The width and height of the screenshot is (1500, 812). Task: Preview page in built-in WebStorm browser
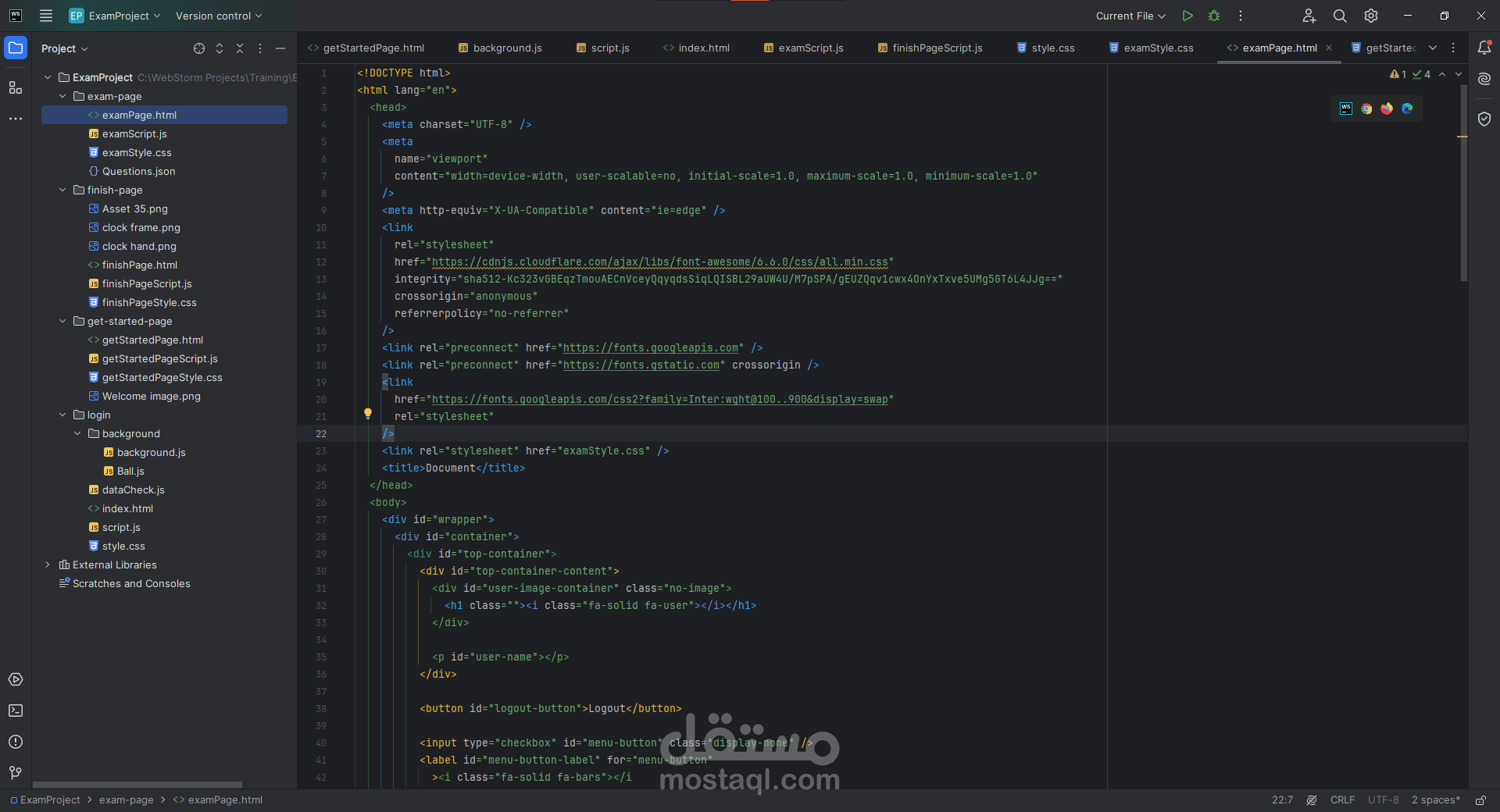pos(1346,109)
